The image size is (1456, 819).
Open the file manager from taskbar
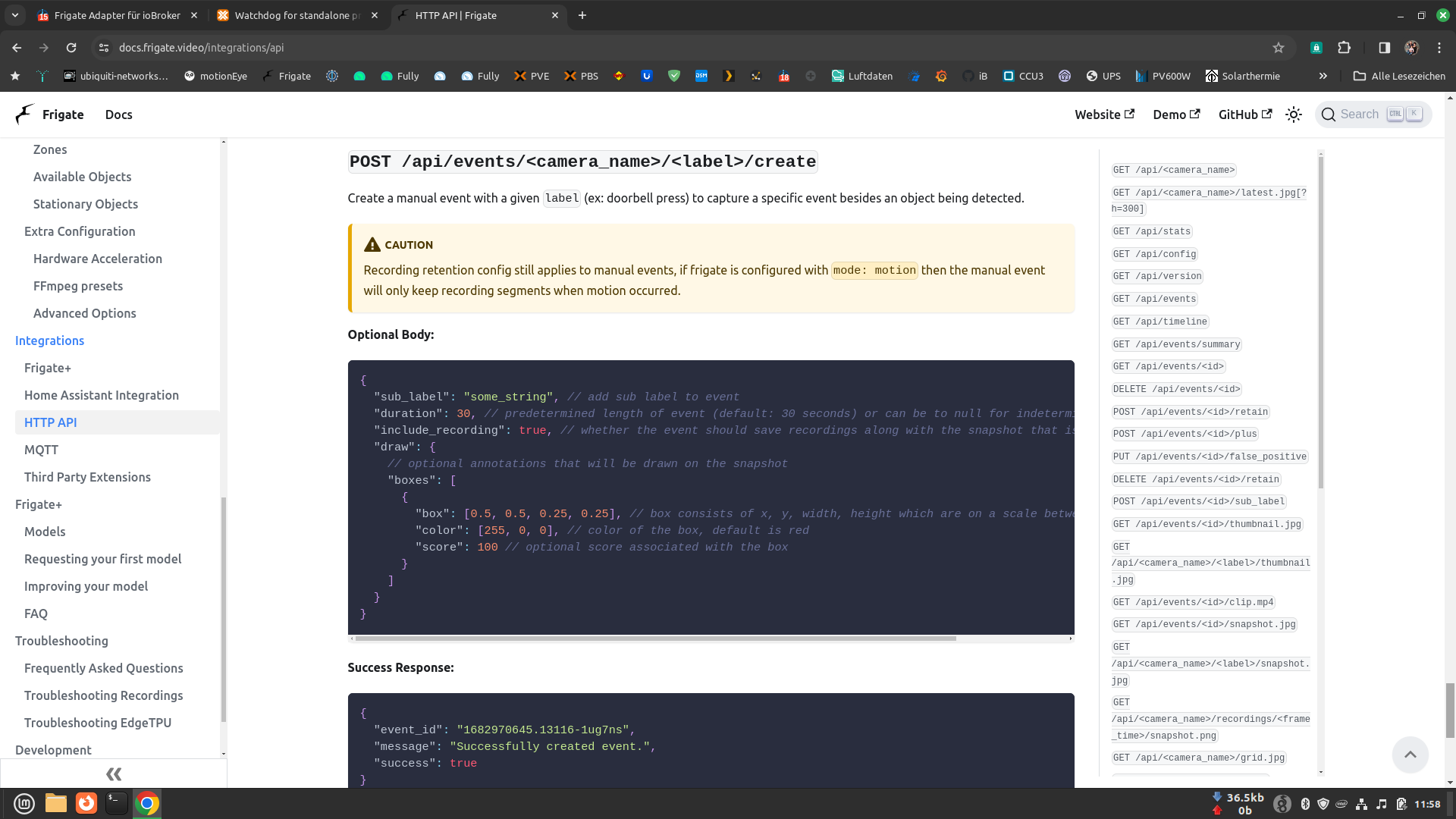tap(56, 804)
